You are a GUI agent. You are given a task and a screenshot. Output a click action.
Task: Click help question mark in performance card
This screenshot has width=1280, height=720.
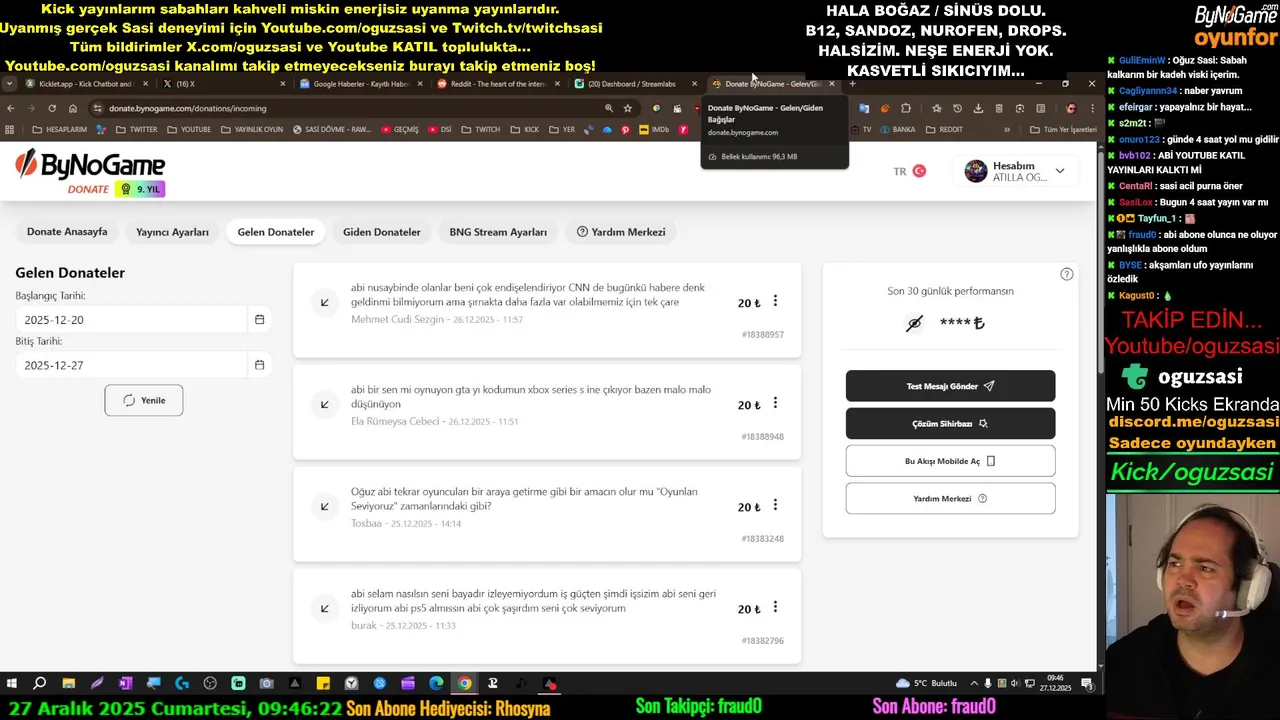pos(1067,274)
